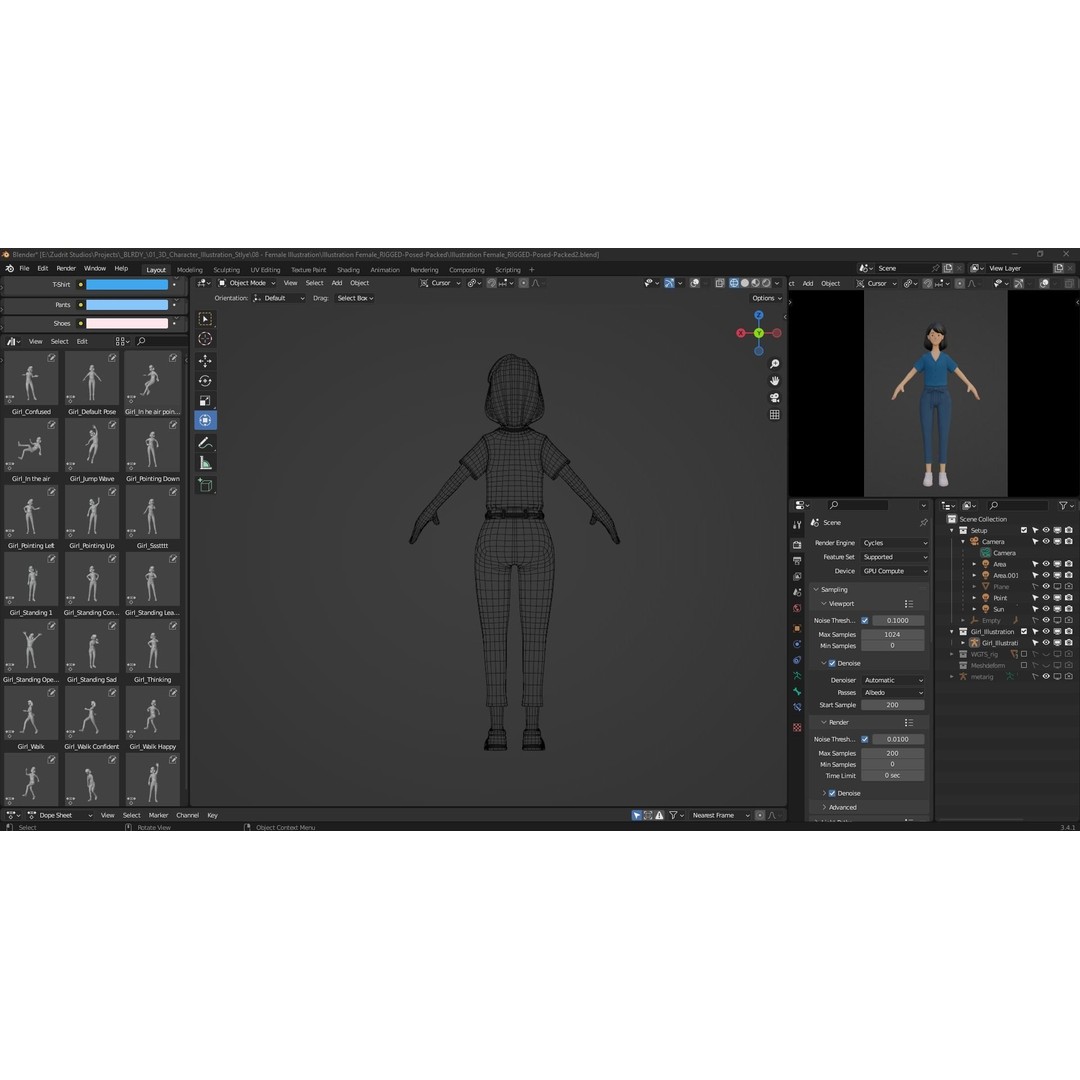Enable WGTS_rig collection checkbox
This screenshot has height=1080, width=1080.
(x=1024, y=654)
